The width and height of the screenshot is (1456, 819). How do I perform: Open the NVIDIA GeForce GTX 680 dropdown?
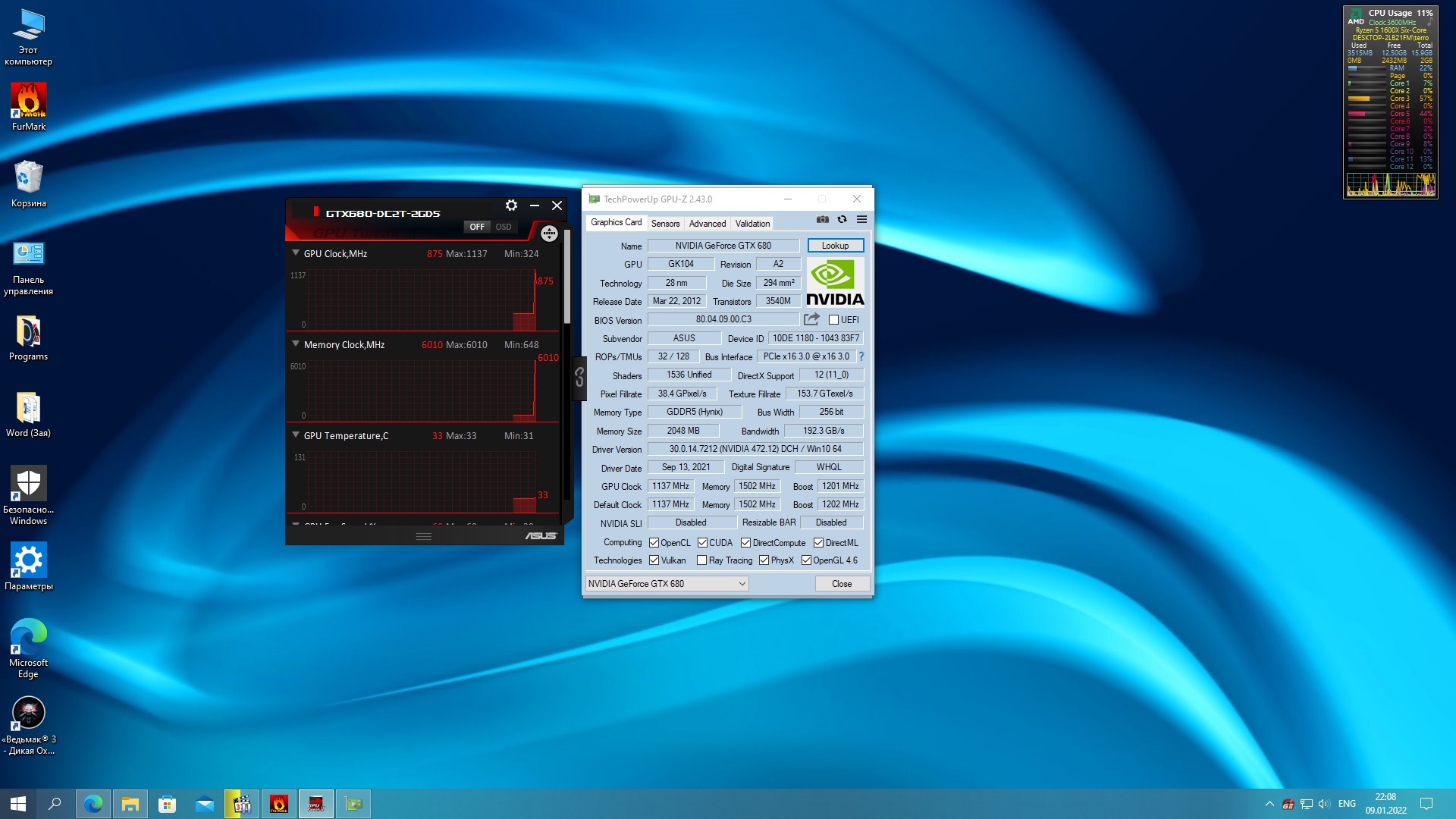tap(667, 583)
